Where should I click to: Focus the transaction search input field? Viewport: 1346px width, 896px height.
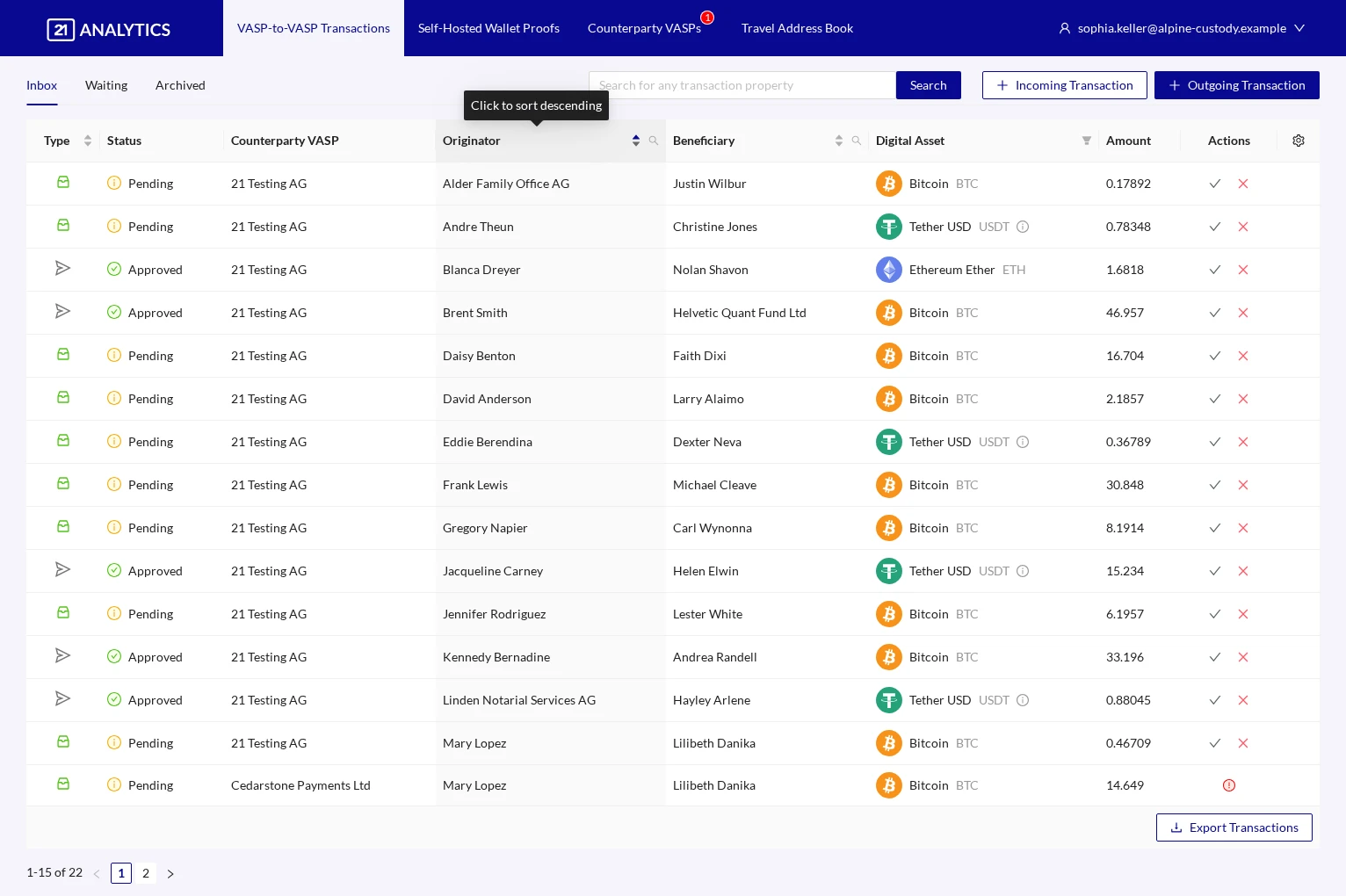point(742,85)
